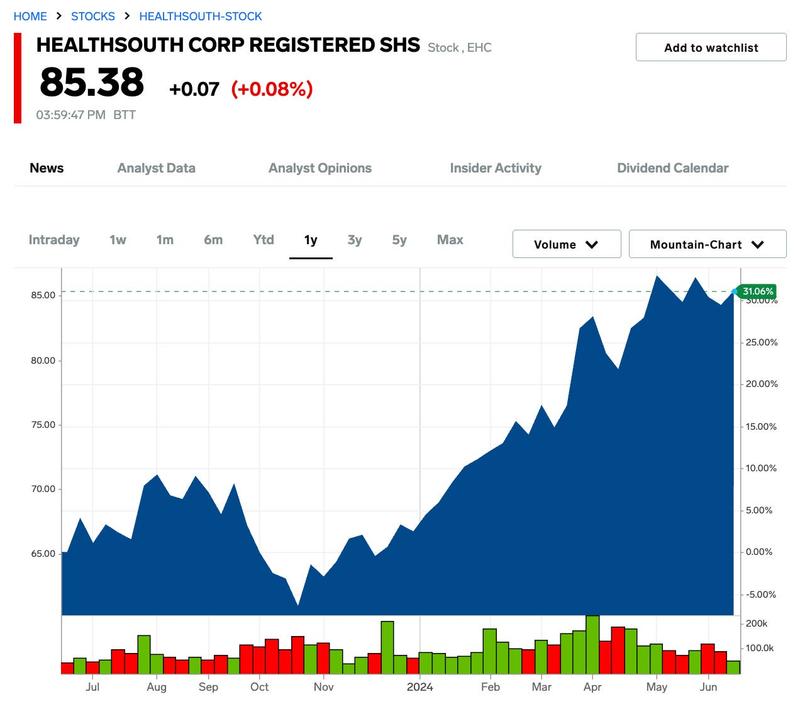The image size is (800, 706).
Task: Click the Nov month axis label
Action: (323, 687)
